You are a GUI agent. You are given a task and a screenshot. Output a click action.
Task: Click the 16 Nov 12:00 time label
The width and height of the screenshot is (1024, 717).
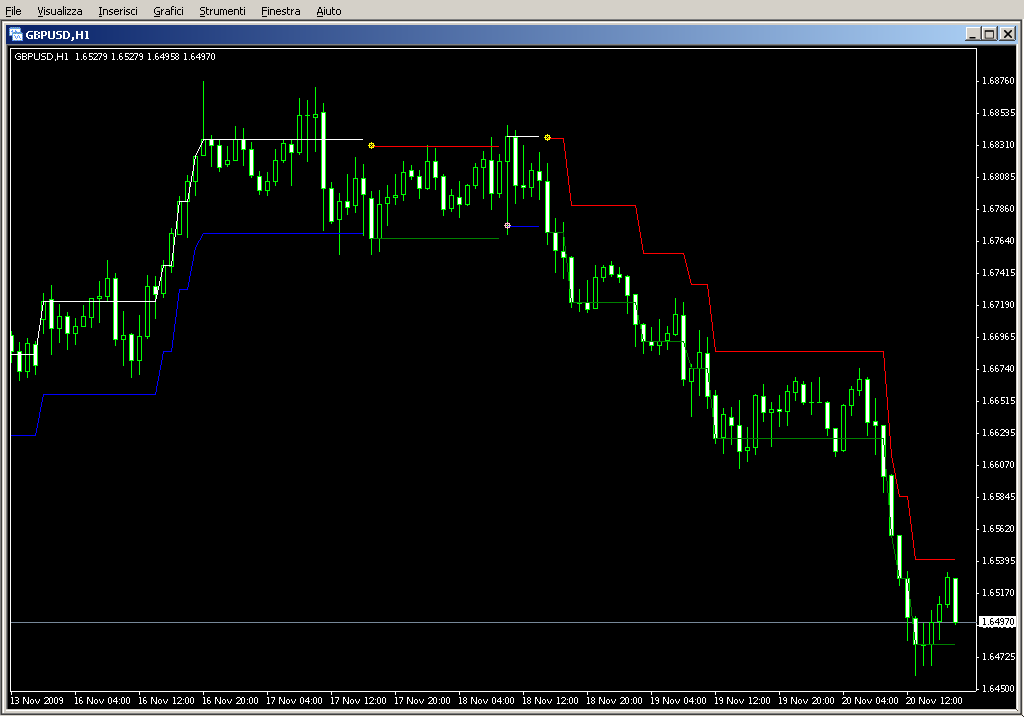[x=166, y=701]
